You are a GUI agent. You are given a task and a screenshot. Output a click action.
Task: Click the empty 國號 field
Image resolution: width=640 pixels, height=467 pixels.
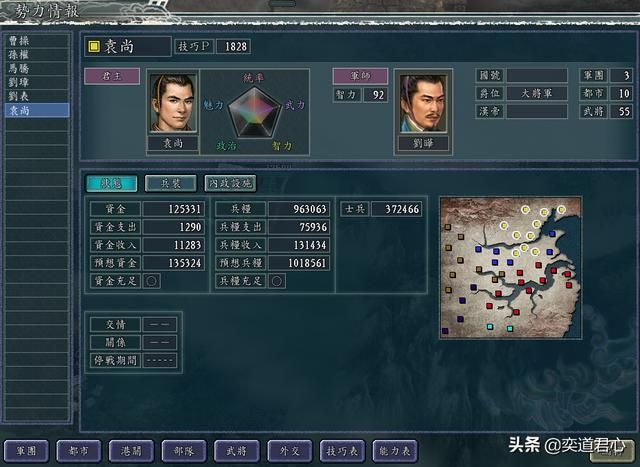coord(537,76)
